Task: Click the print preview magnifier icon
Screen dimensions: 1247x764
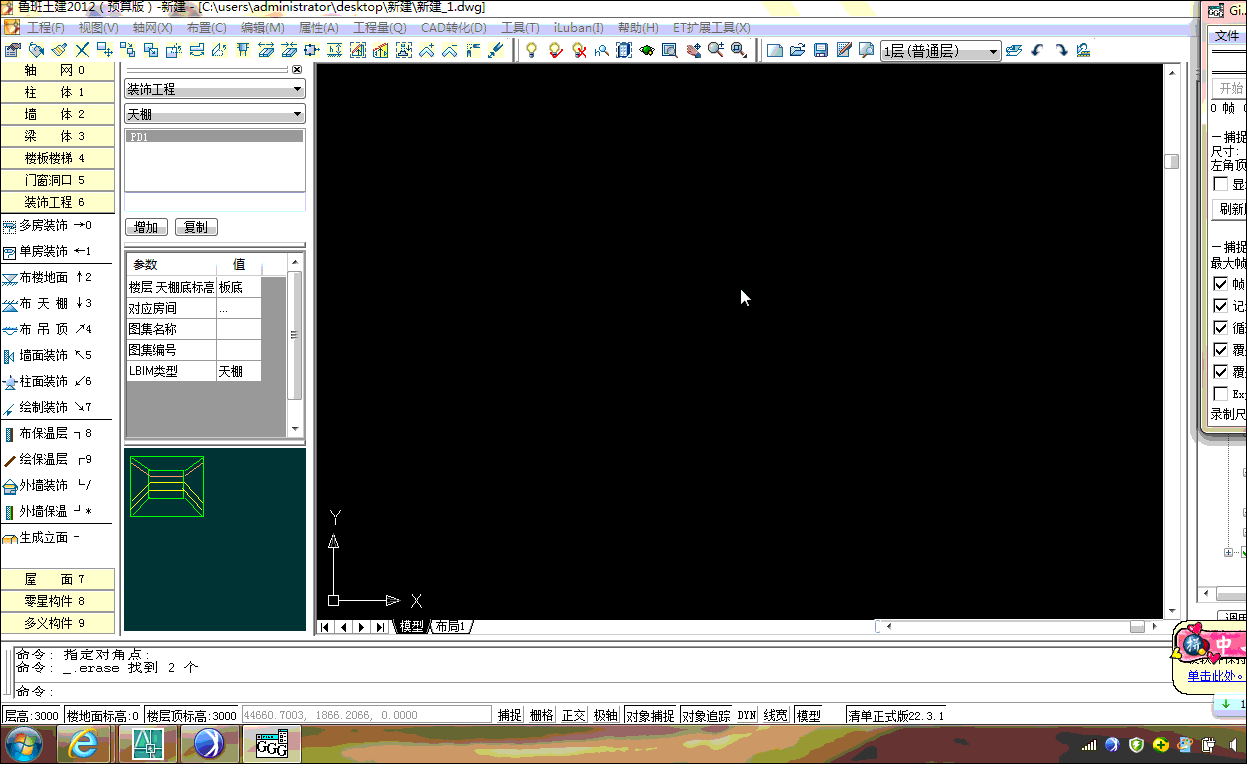Action: (x=866, y=50)
